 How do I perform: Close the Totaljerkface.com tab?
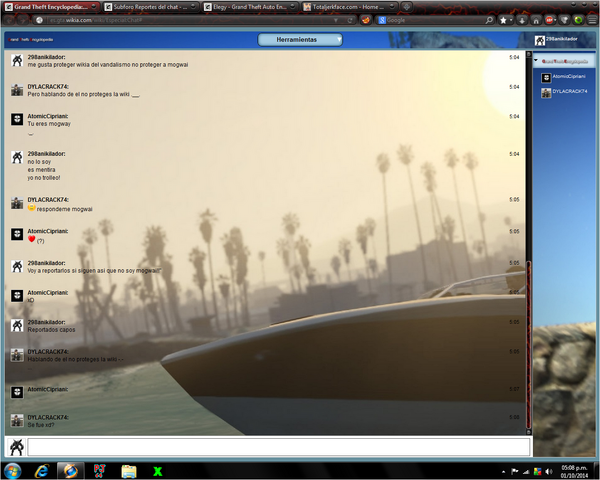(392, 7)
